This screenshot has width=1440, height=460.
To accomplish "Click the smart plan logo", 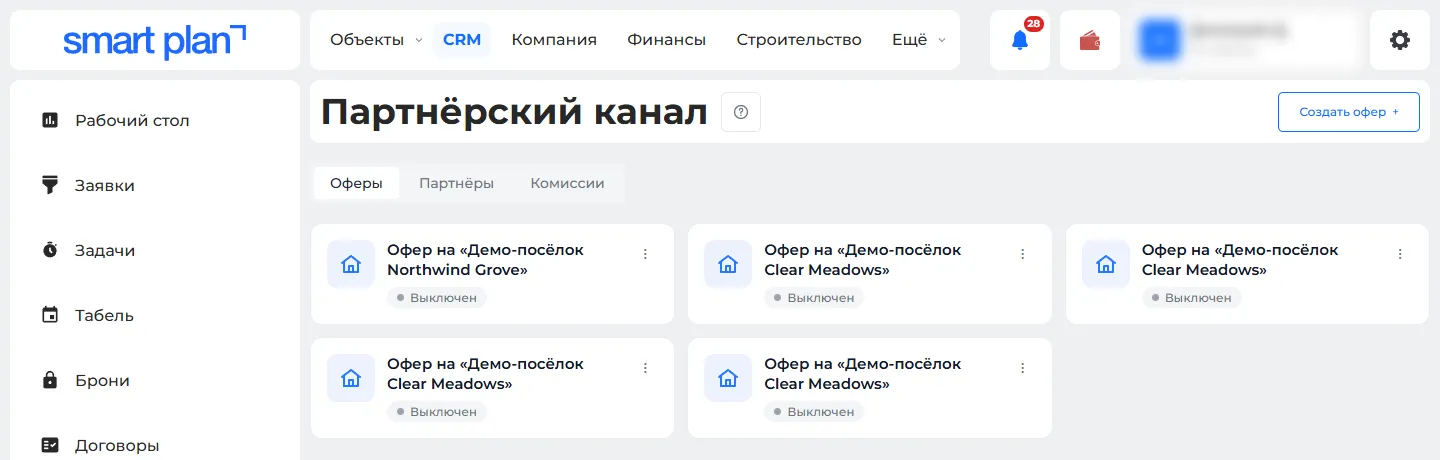I will [155, 40].
